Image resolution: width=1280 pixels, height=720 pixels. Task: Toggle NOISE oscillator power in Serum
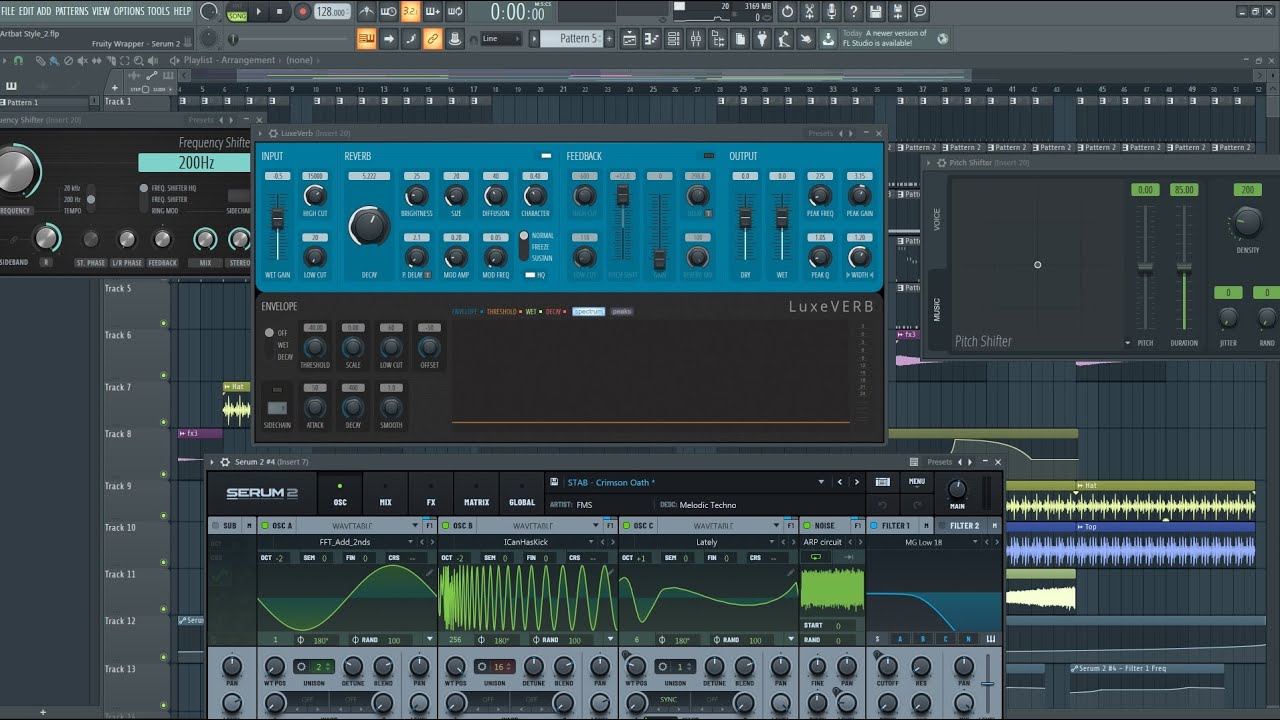pyautogui.click(x=807, y=525)
